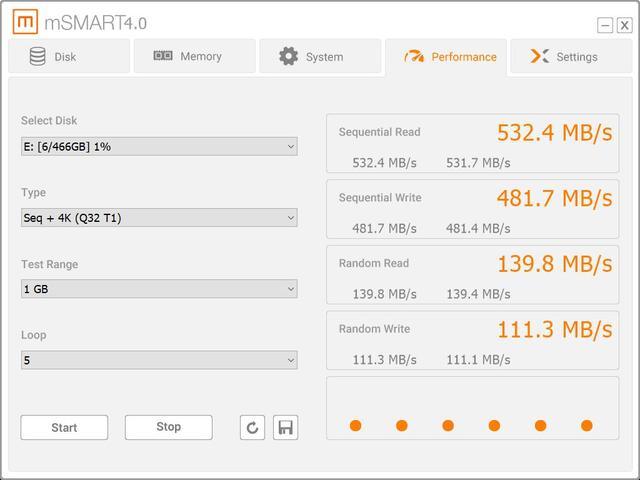
Task: Click the 532.4 MB/s large Sequential Read value
Action: [555, 133]
